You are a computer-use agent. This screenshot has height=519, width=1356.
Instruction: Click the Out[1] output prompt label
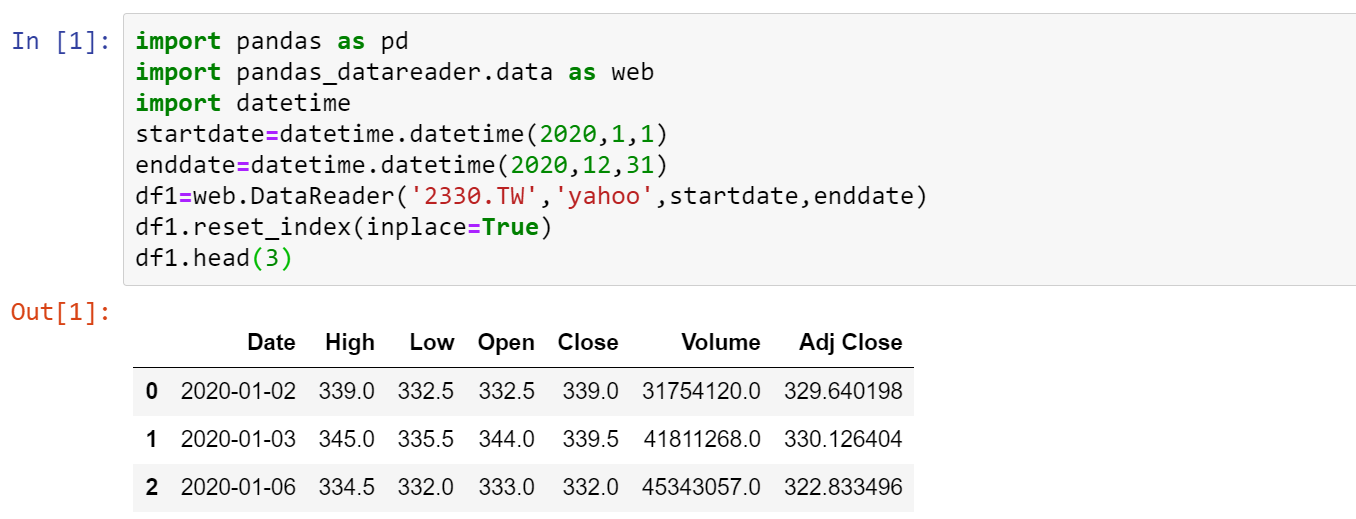(61, 312)
